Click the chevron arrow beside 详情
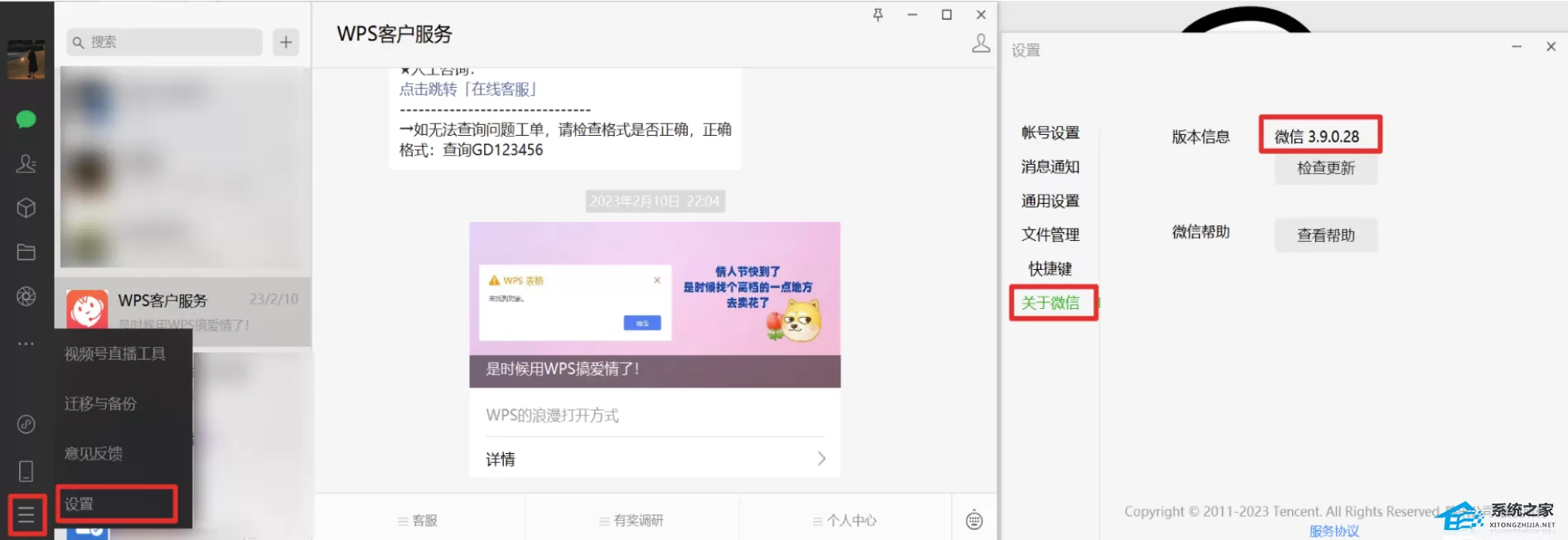The image size is (1568, 540). [x=821, y=458]
